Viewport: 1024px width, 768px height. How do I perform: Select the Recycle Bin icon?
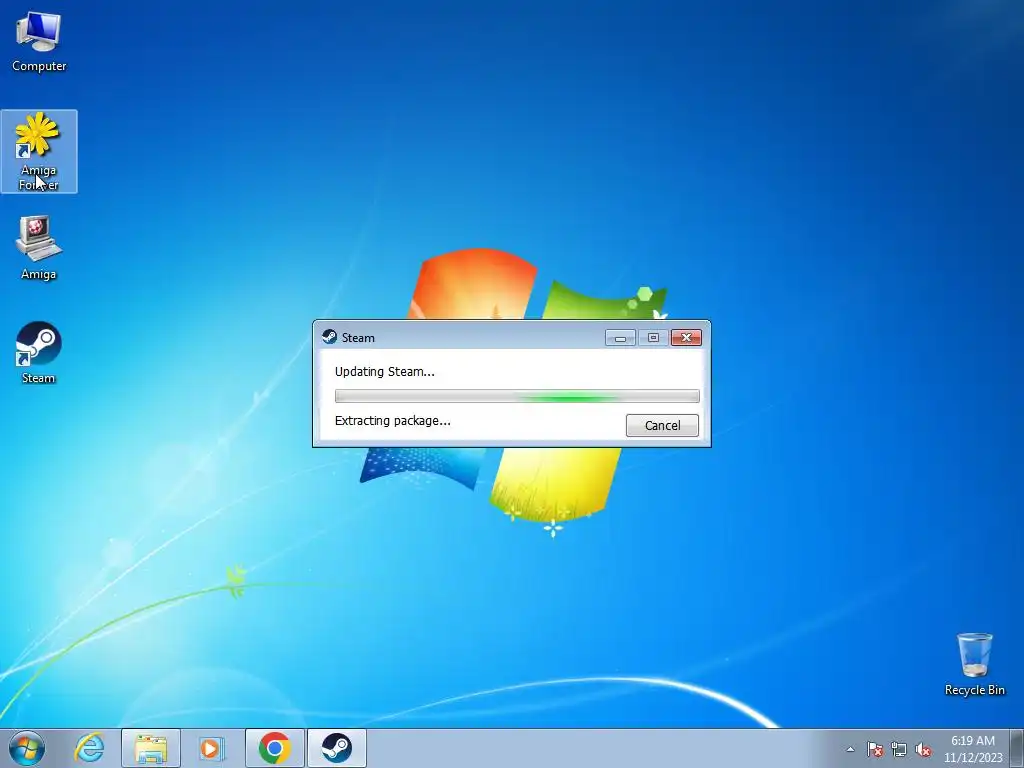[974, 664]
